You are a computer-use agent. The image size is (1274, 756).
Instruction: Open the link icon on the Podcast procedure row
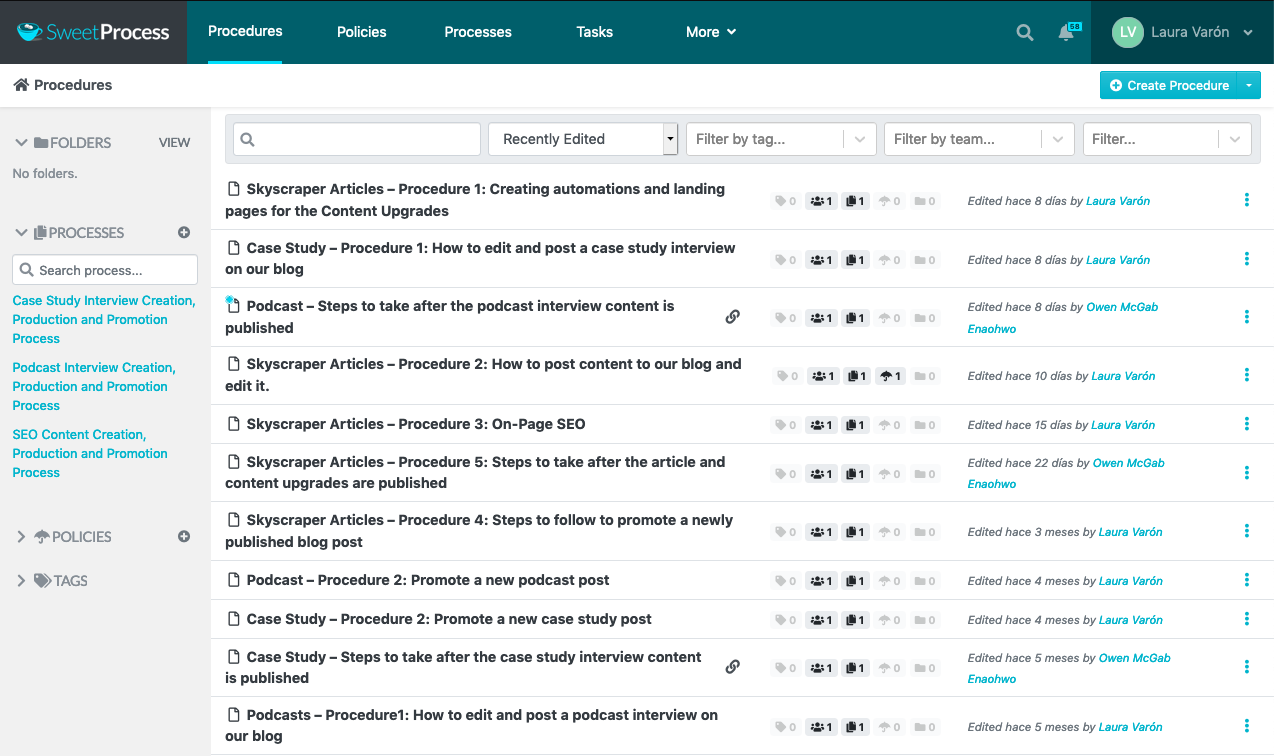coord(733,316)
